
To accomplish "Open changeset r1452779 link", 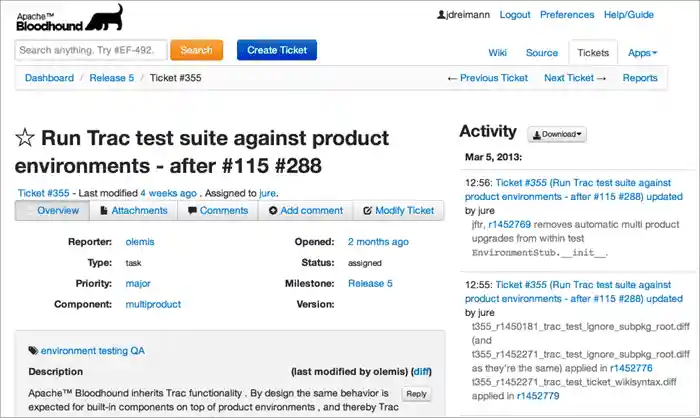I will point(538,396).
